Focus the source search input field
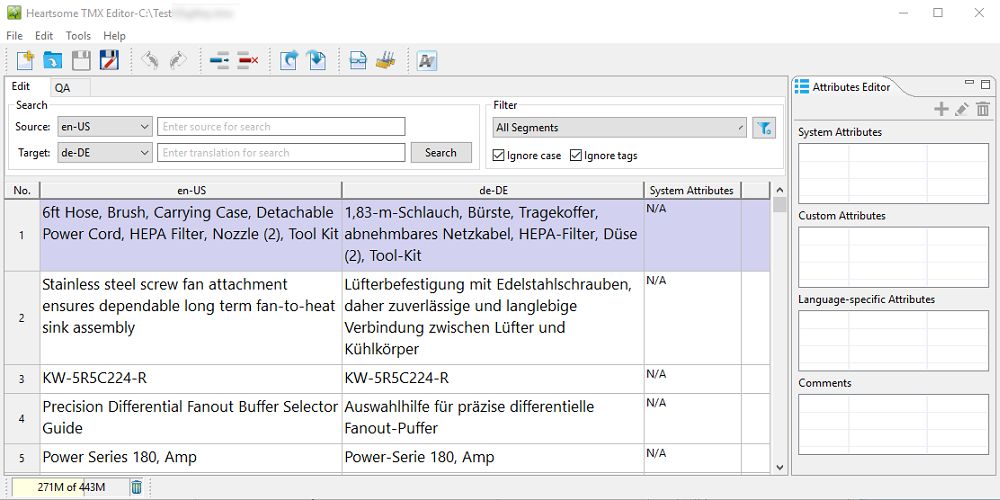The height and width of the screenshot is (500, 1000). [281, 126]
